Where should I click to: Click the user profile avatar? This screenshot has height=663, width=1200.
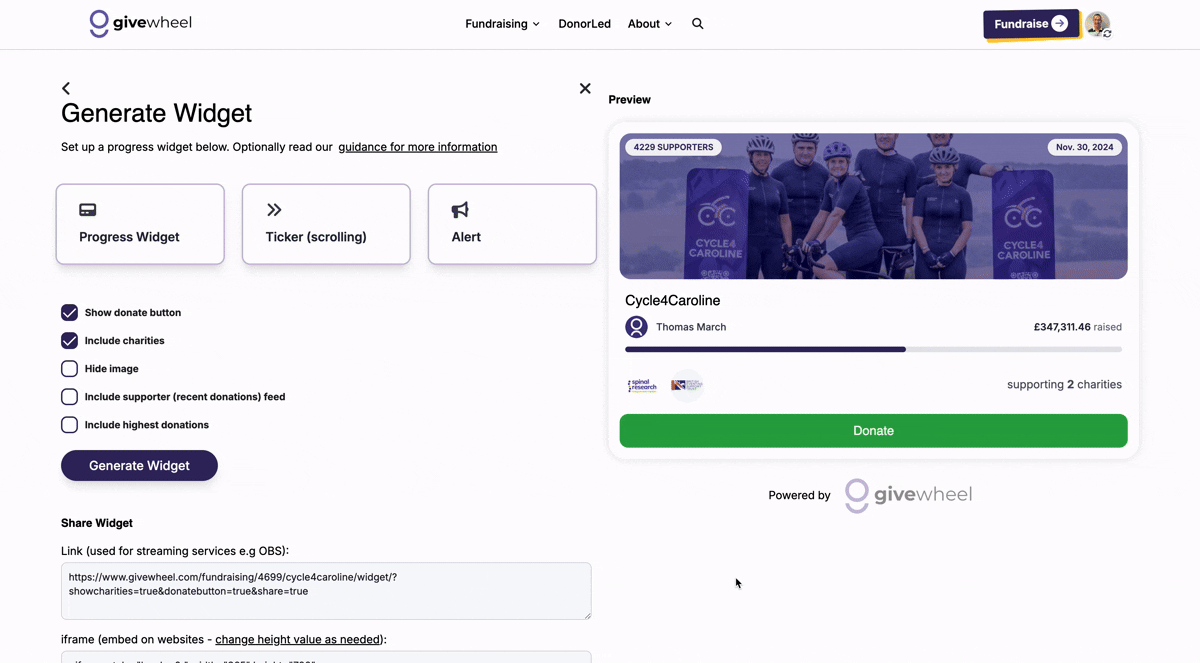pos(1098,24)
